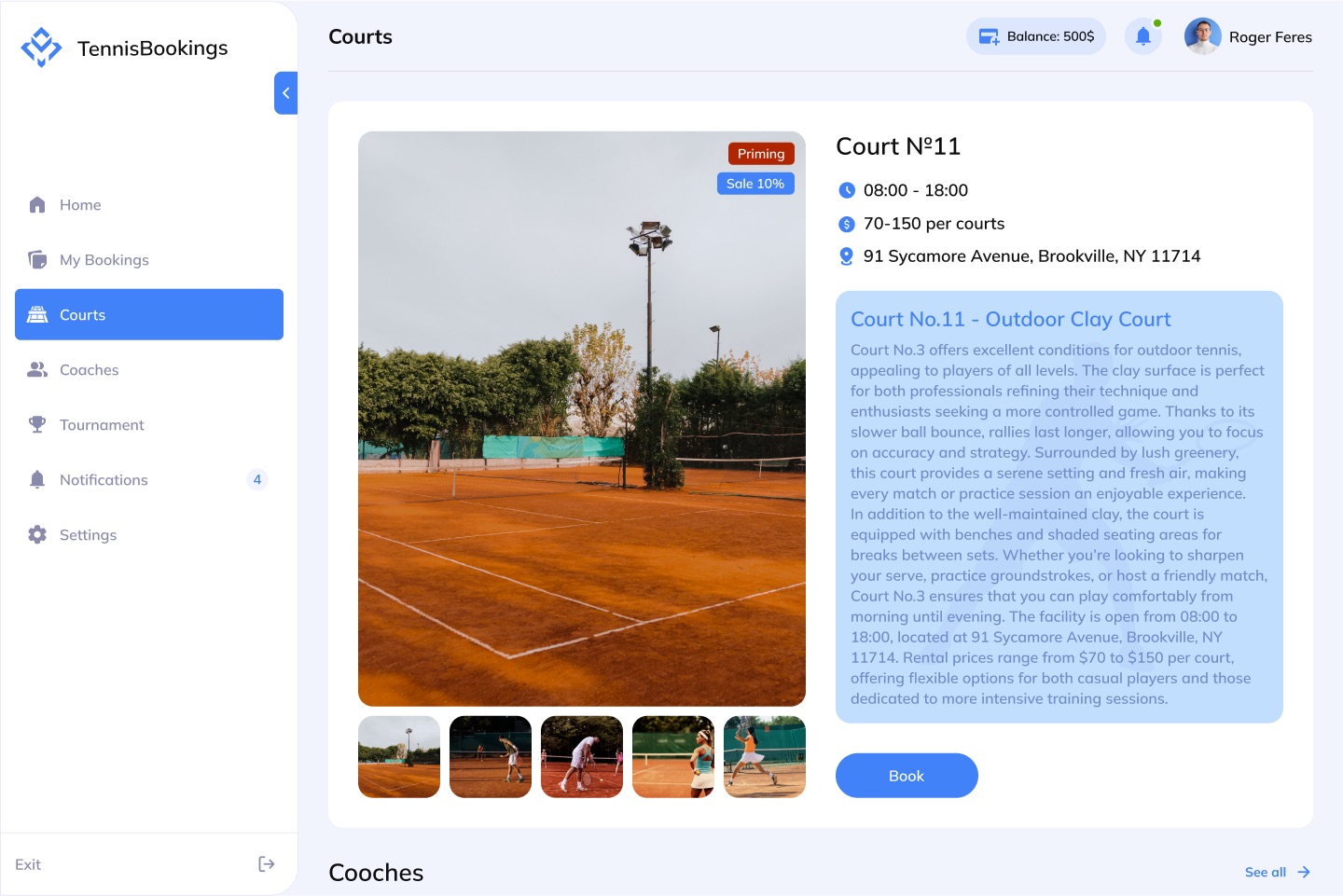Click the Notifications bell in the sidebar
Viewport: 1343px width, 896px height.
pos(37,480)
